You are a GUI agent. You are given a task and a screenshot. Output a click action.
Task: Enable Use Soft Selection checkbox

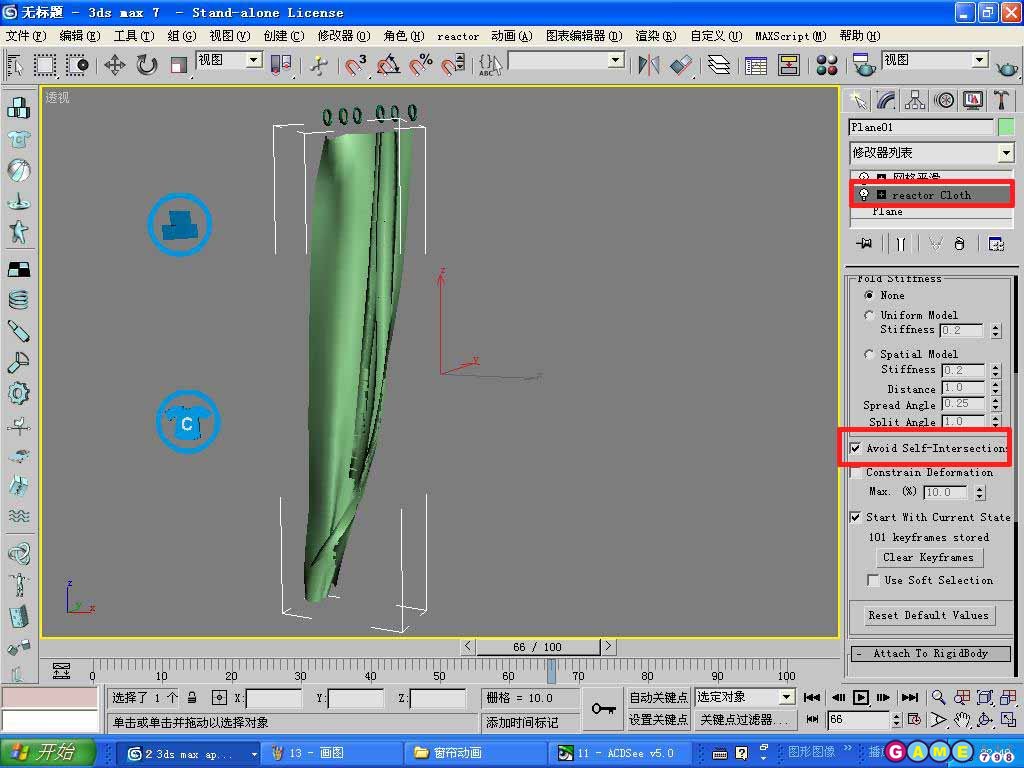(x=873, y=580)
